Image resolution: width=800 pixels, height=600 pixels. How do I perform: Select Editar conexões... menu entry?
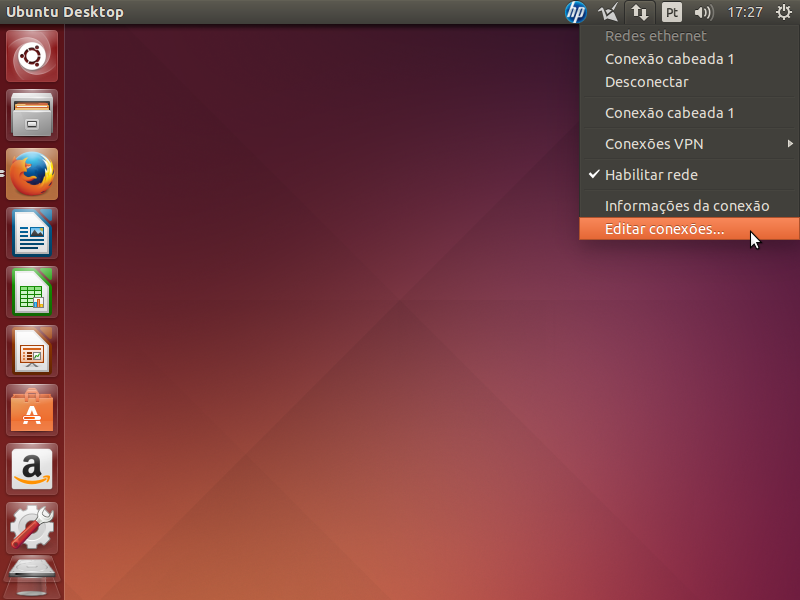tap(665, 229)
